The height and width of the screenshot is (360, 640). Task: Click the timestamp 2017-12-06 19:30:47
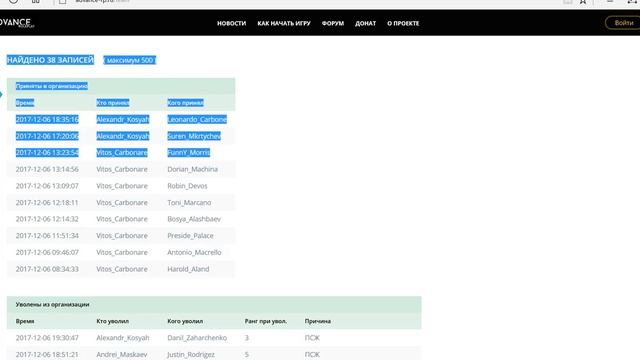[x=47, y=338]
